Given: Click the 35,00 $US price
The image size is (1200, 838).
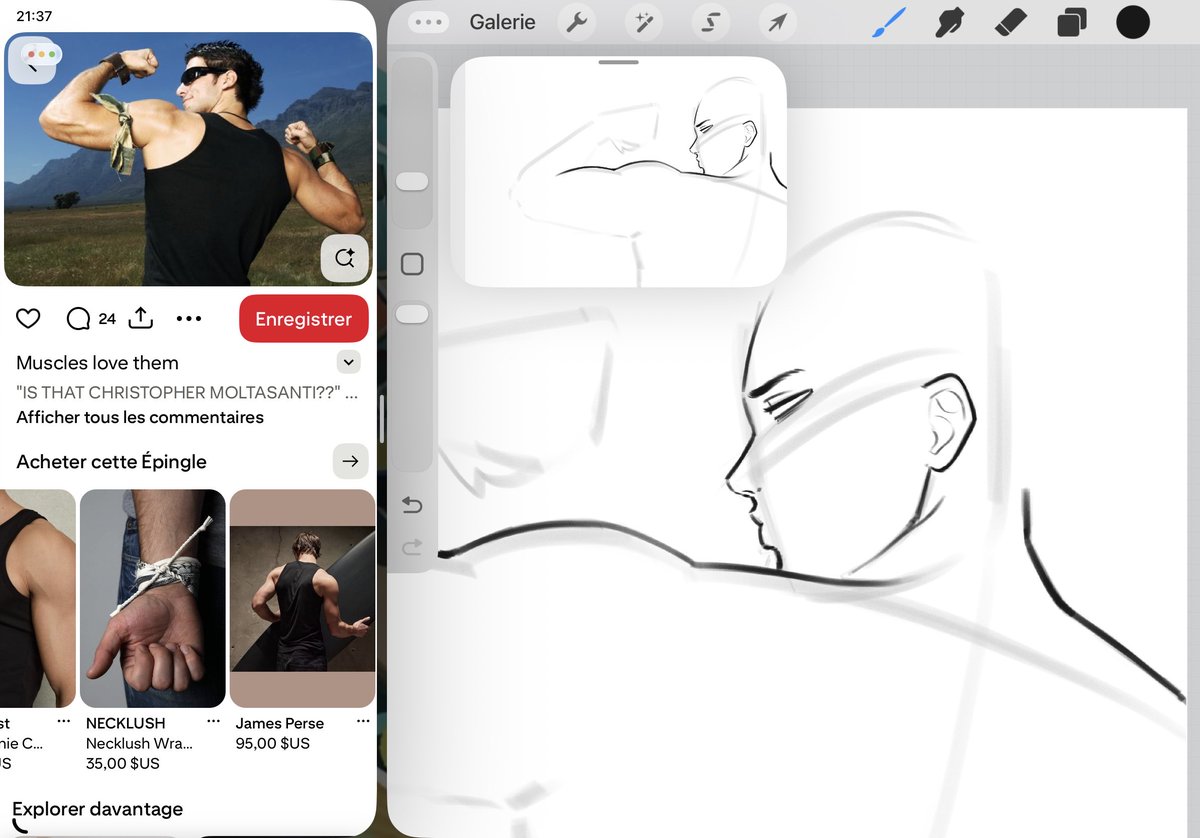Looking at the screenshot, I should [123, 764].
